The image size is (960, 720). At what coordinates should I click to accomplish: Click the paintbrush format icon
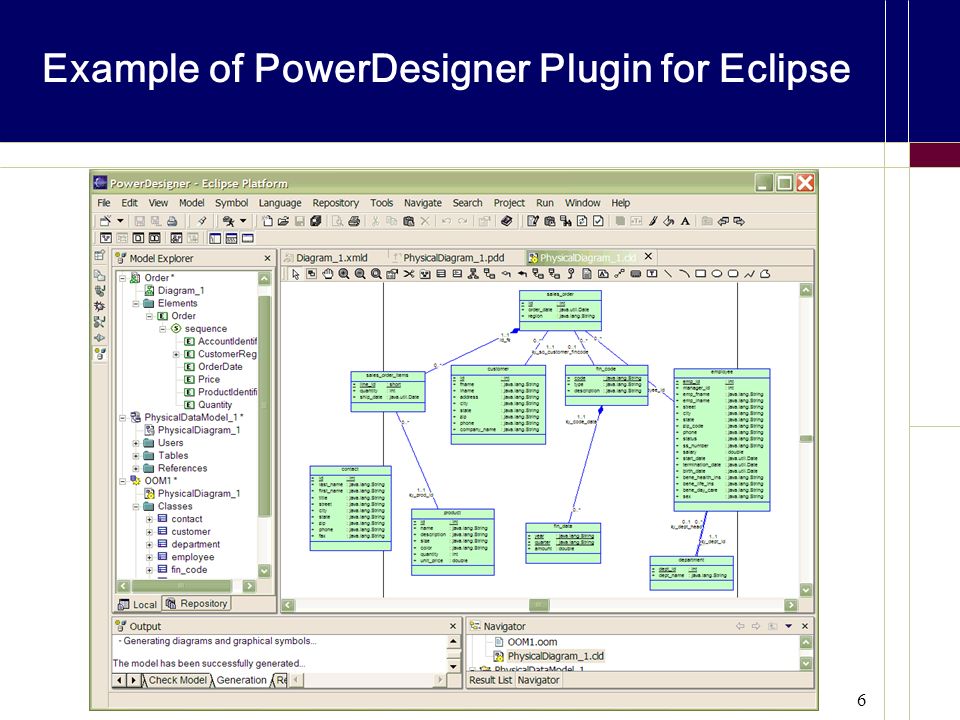(653, 221)
